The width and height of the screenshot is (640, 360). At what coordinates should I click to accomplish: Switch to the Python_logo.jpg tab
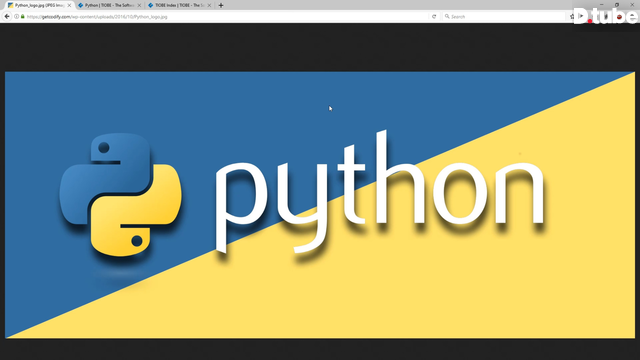tap(39, 5)
